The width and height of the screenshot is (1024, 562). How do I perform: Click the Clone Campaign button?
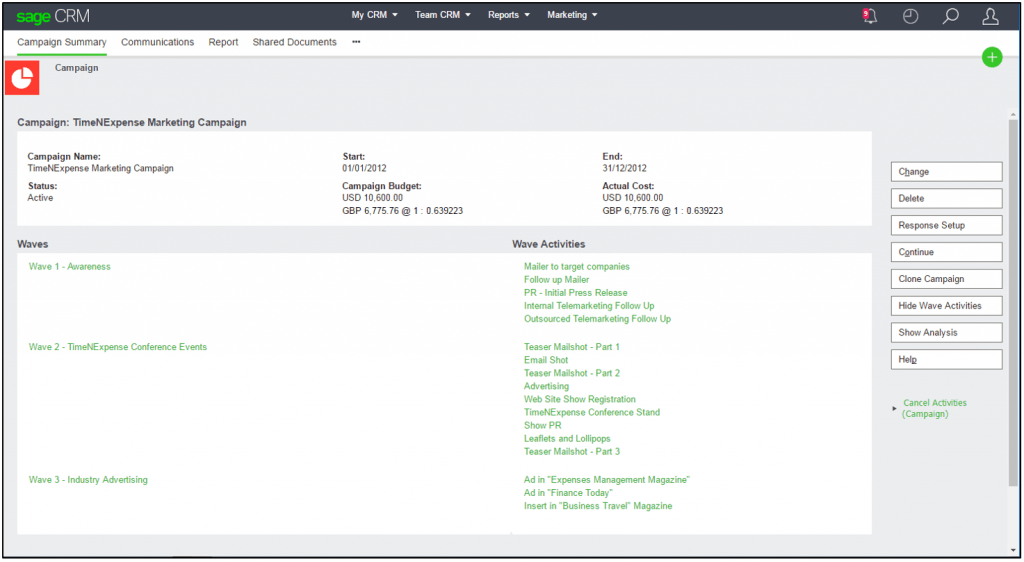coord(946,279)
